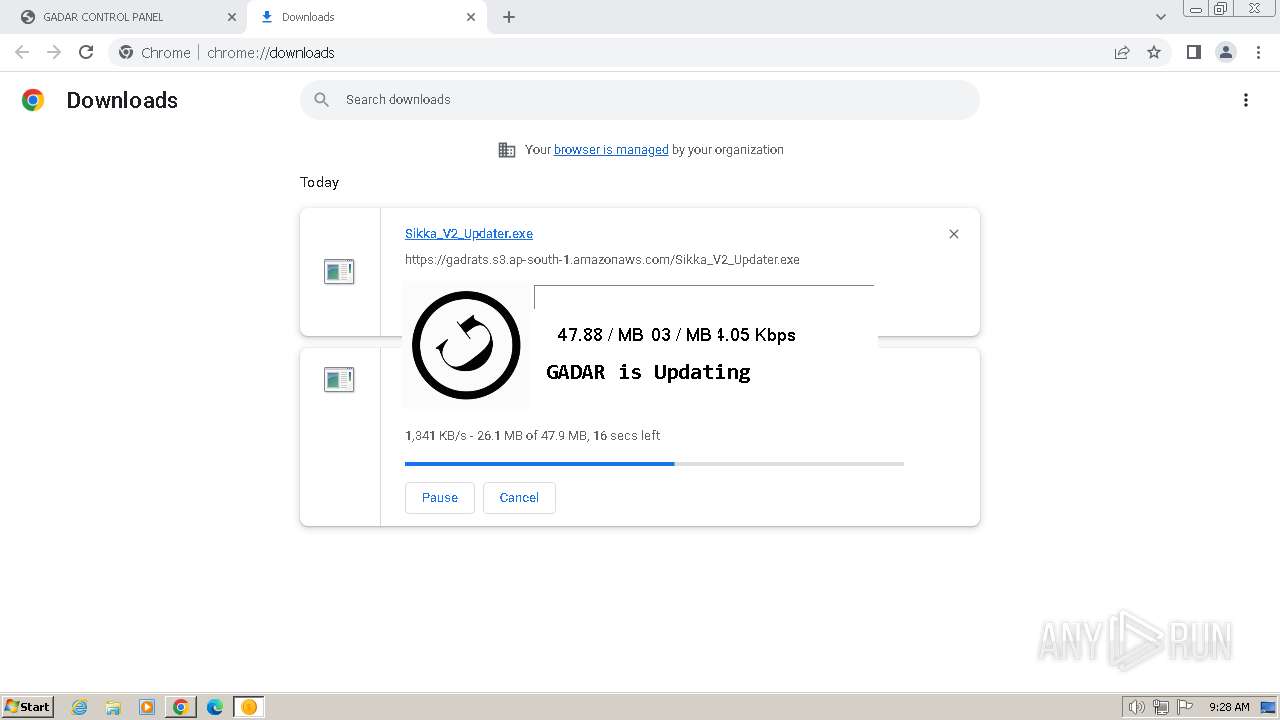Open a new browser tab
The height and width of the screenshot is (720, 1280).
[509, 17]
